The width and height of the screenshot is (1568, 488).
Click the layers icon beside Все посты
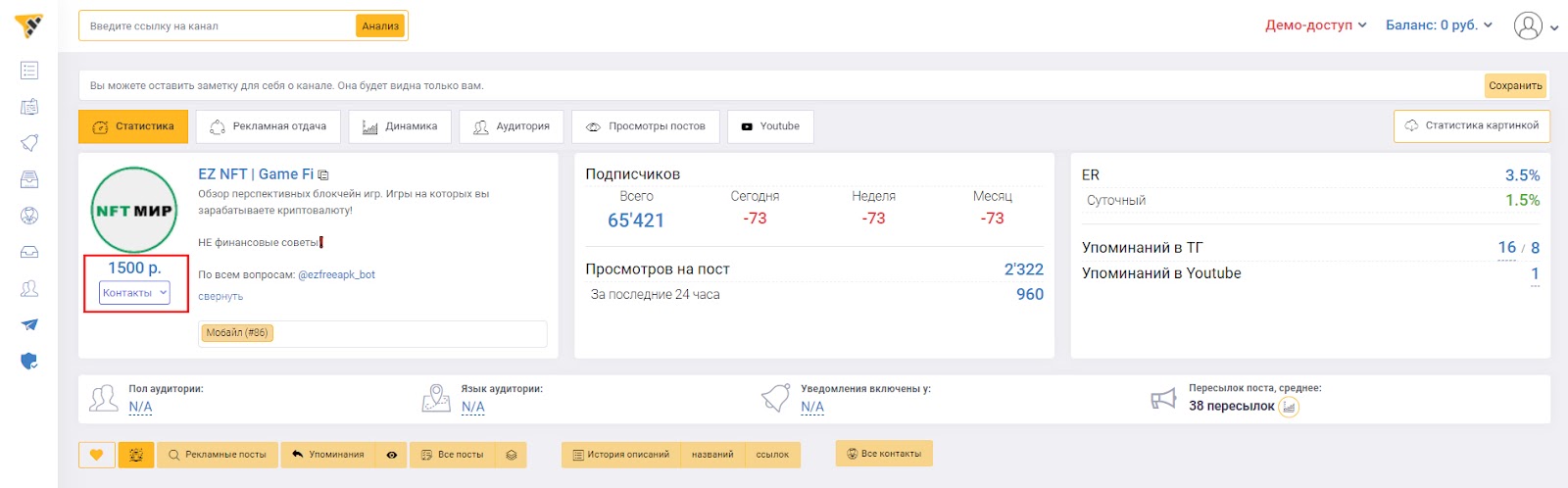coord(511,455)
